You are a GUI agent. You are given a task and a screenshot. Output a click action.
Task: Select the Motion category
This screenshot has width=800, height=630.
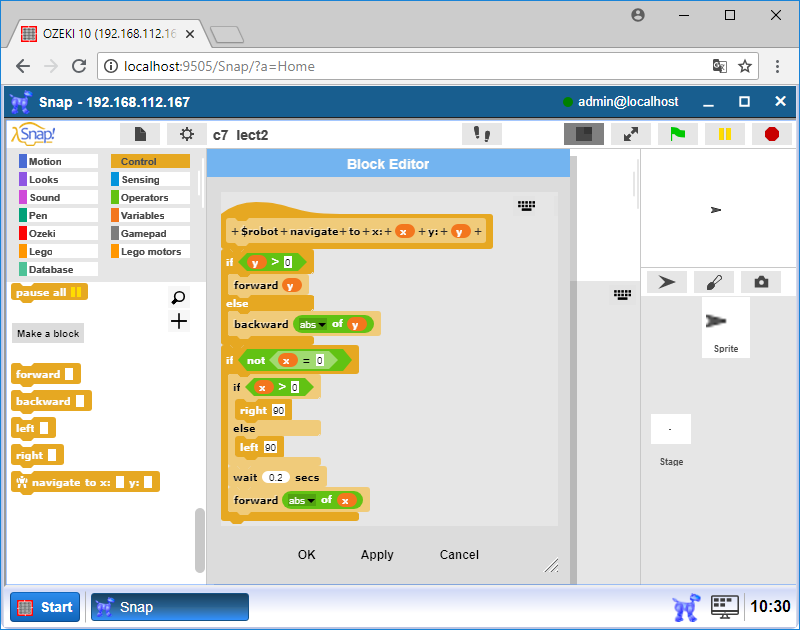pos(58,161)
